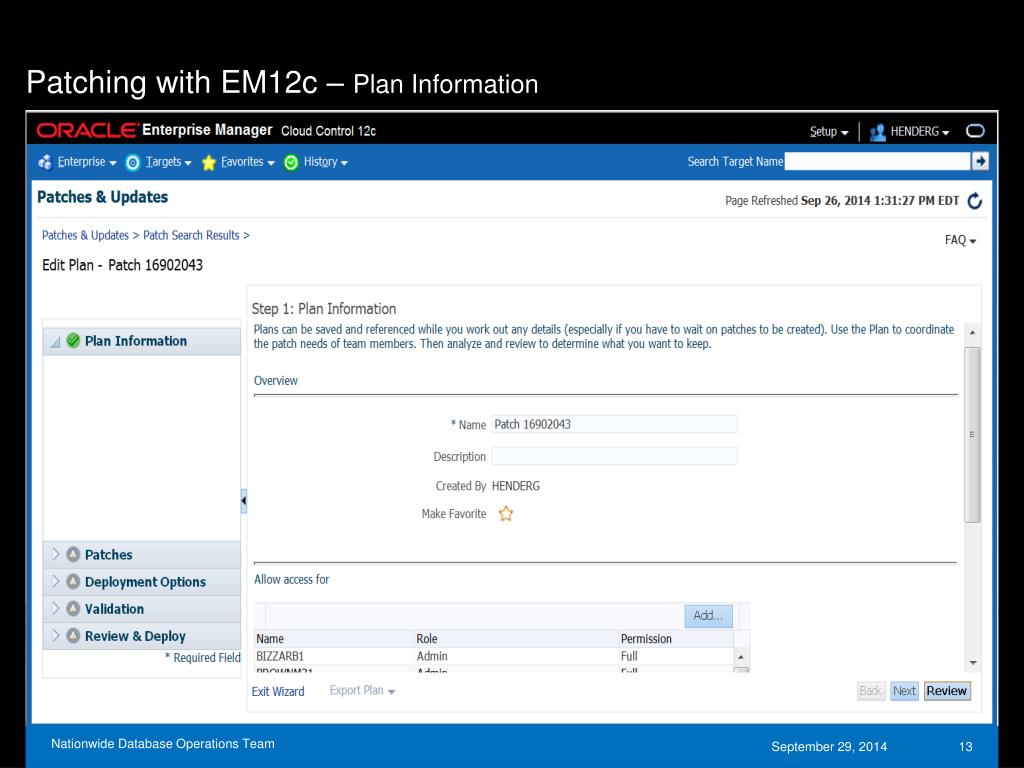Click the Favorites star icon
Viewport: 1024px width, 768px height.
(208, 163)
